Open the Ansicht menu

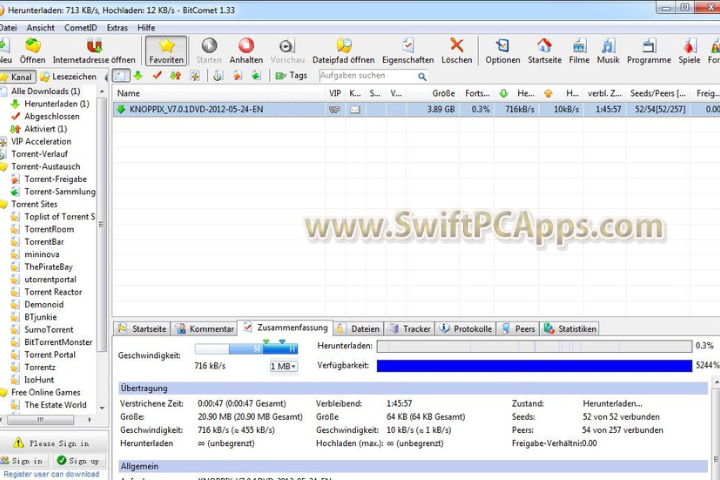tap(40, 28)
